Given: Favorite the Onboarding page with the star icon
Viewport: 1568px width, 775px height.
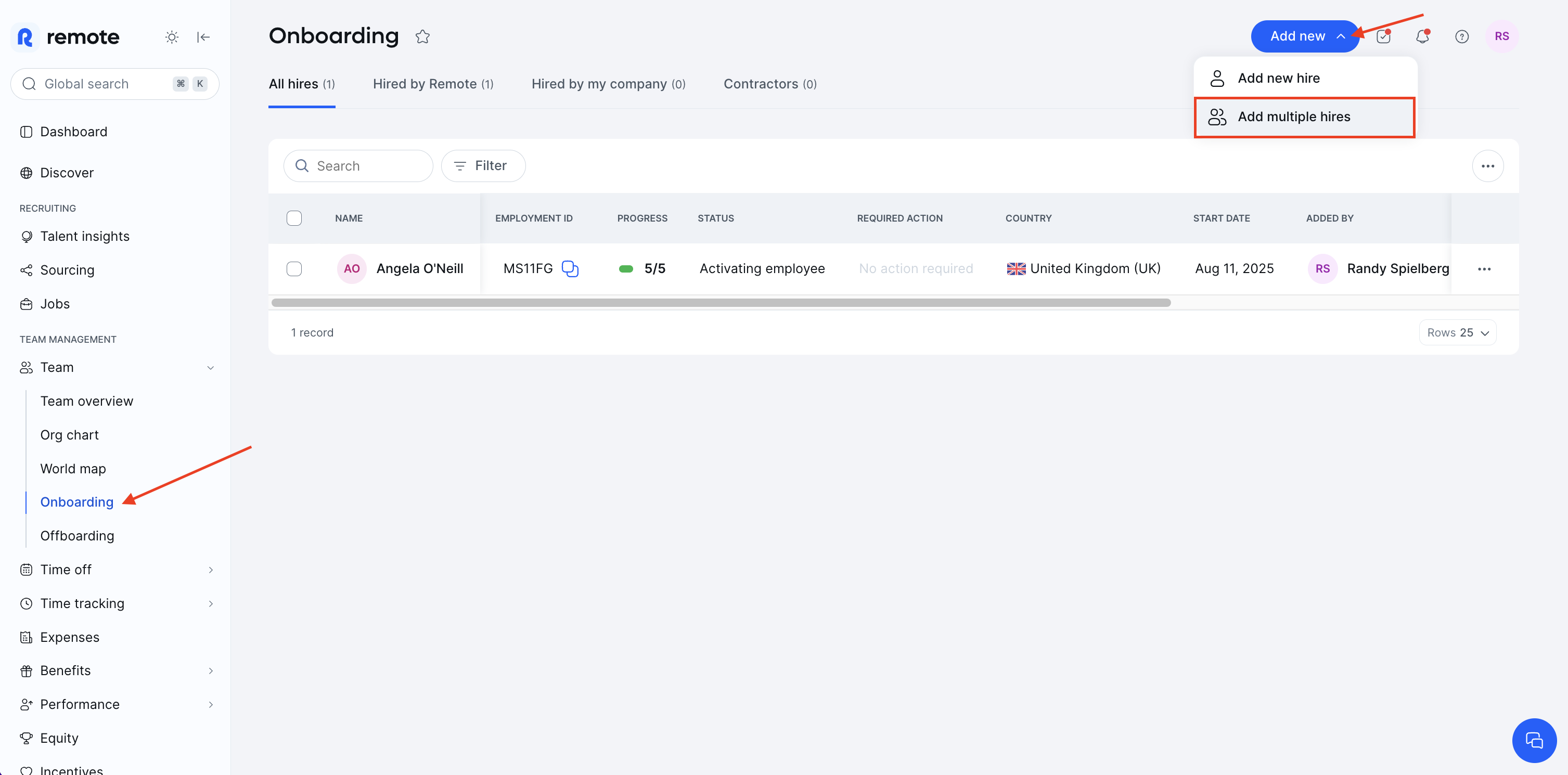Looking at the screenshot, I should tap(422, 36).
